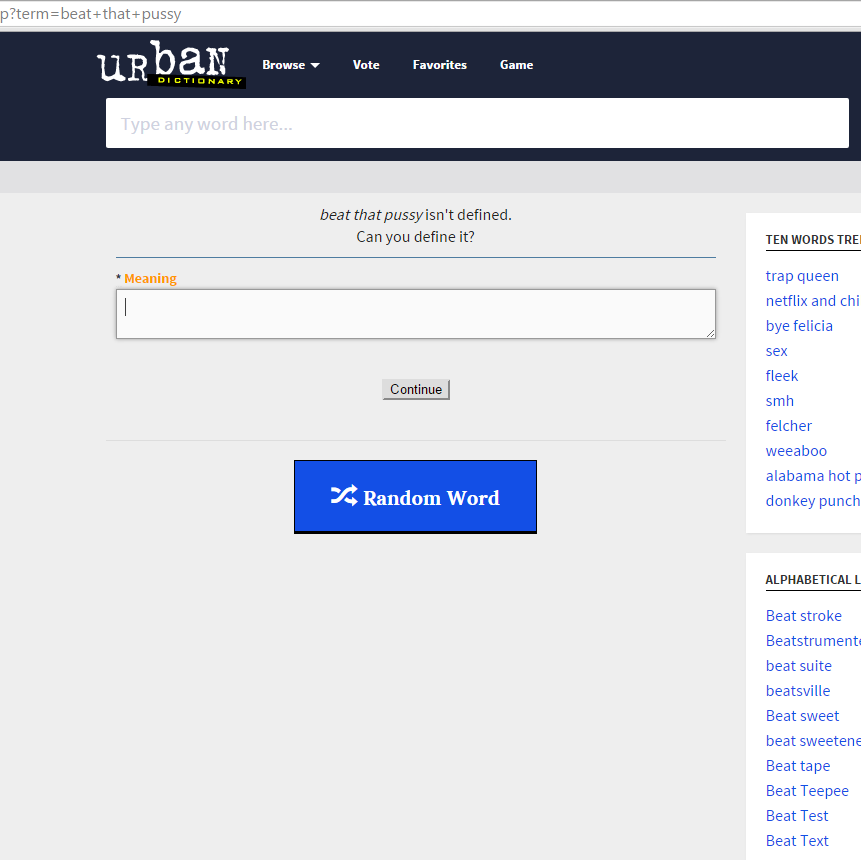The height and width of the screenshot is (860, 861).
Task: Open alphabetical entry 'beat sweetener'
Action: [x=813, y=741]
